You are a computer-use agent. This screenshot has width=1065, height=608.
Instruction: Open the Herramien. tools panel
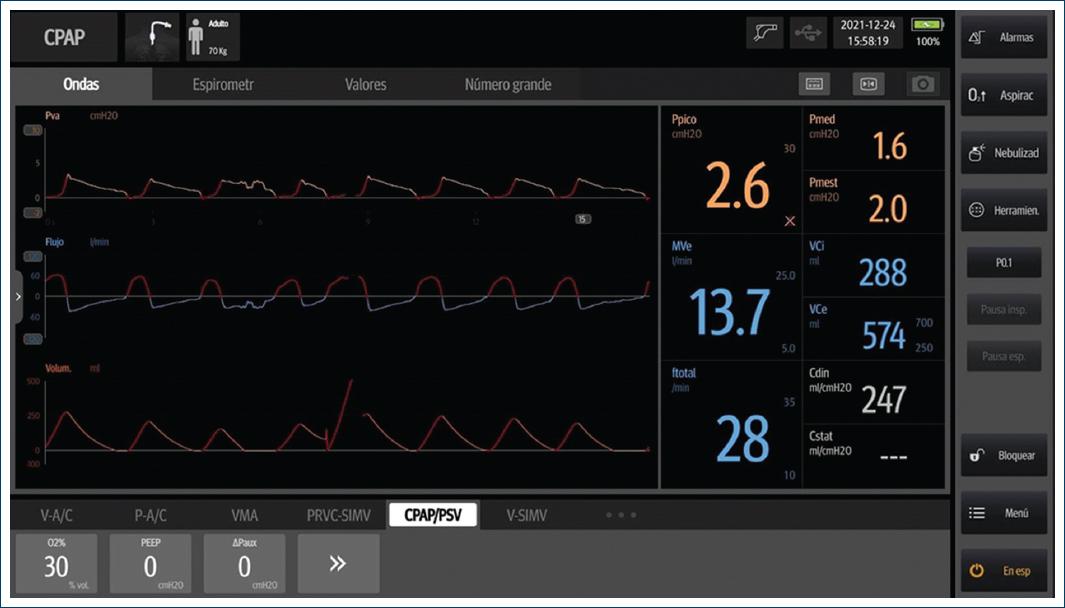pos(1004,211)
